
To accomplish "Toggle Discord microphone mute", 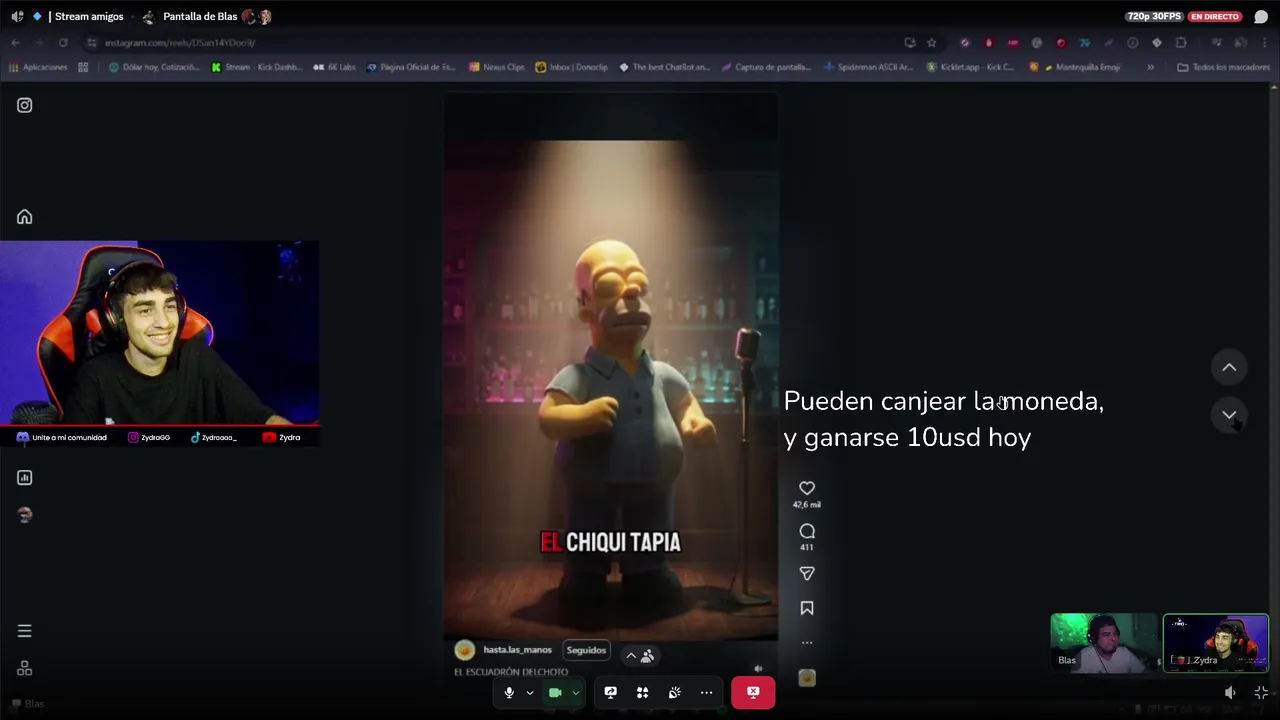I will 509,692.
